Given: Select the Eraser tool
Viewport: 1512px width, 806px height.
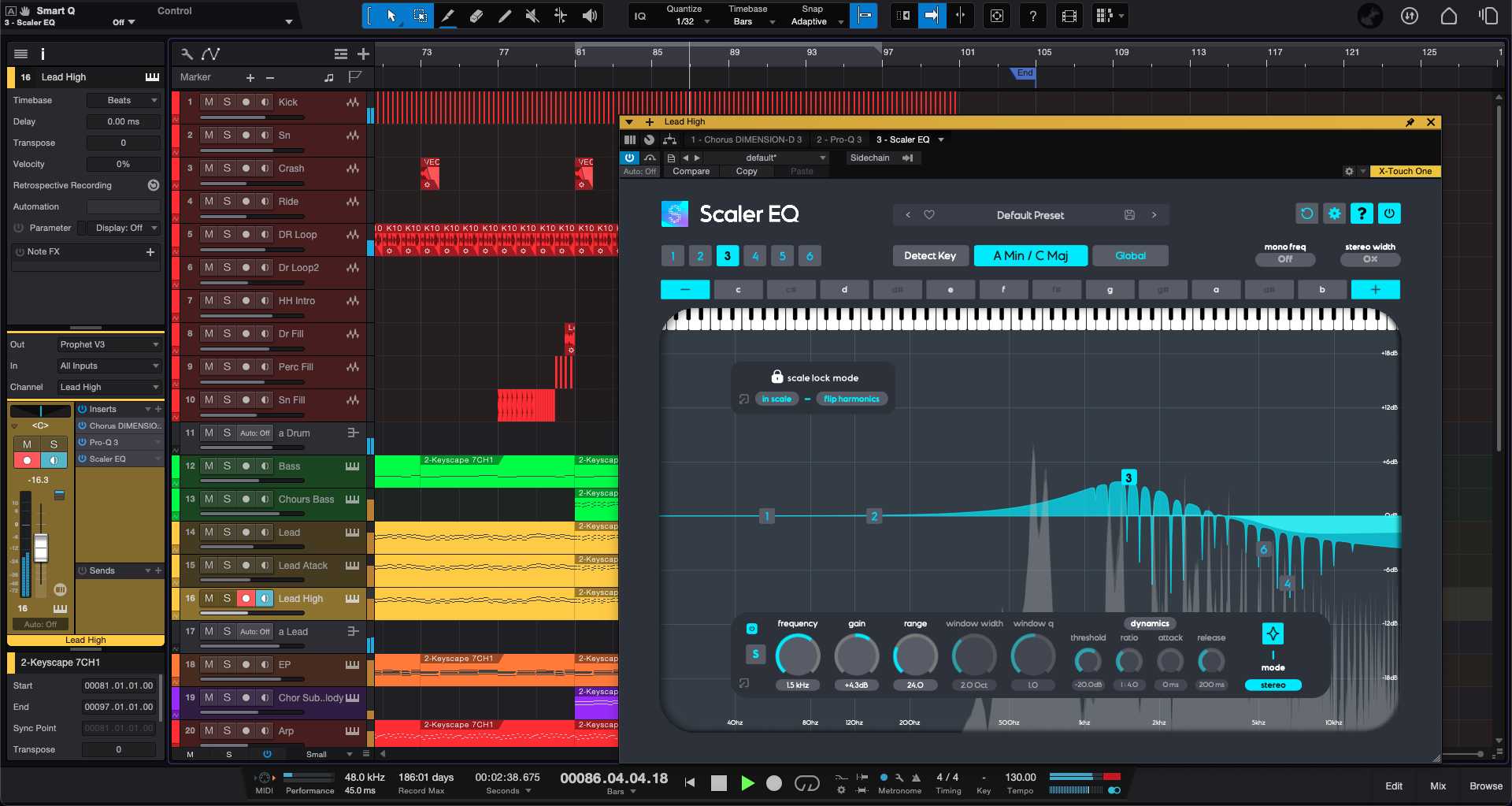Looking at the screenshot, I should click(476, 16).
